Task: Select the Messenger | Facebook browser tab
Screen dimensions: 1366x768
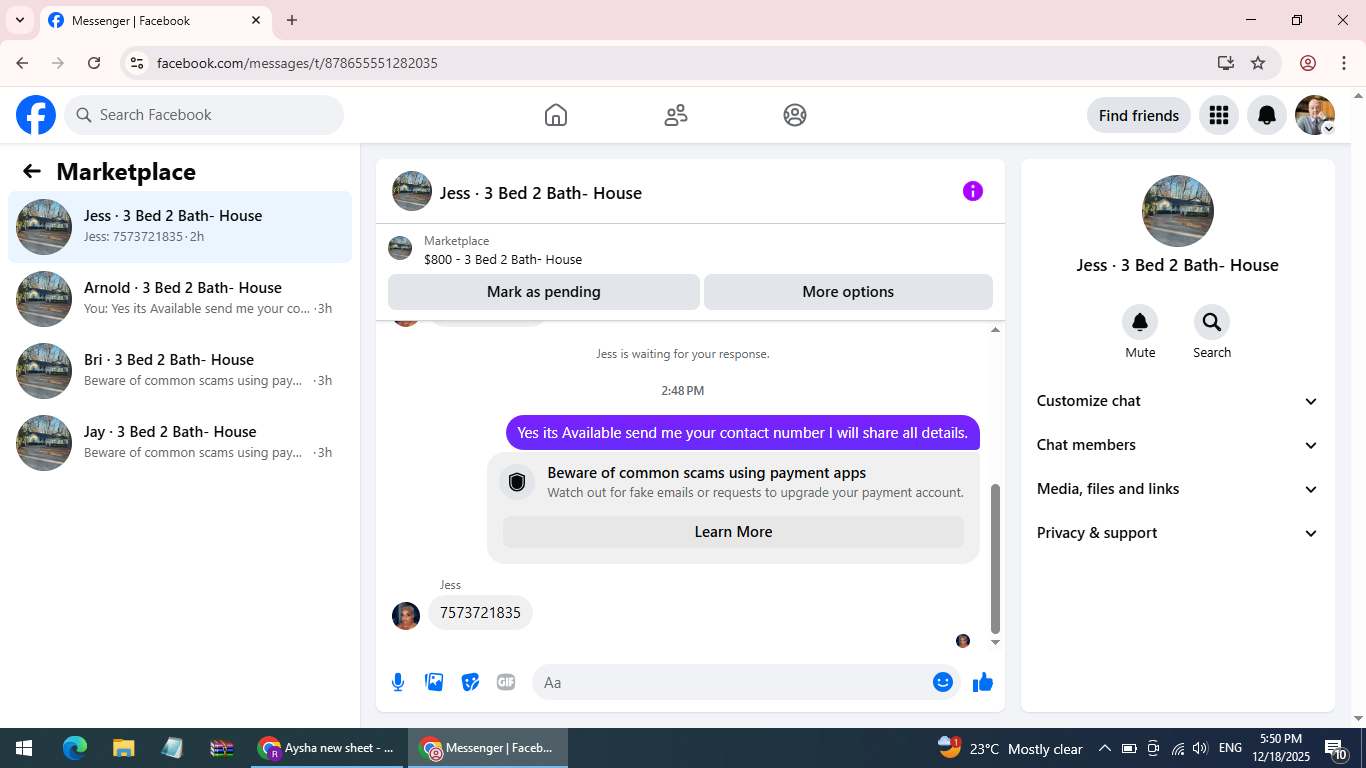Action: 156,20
